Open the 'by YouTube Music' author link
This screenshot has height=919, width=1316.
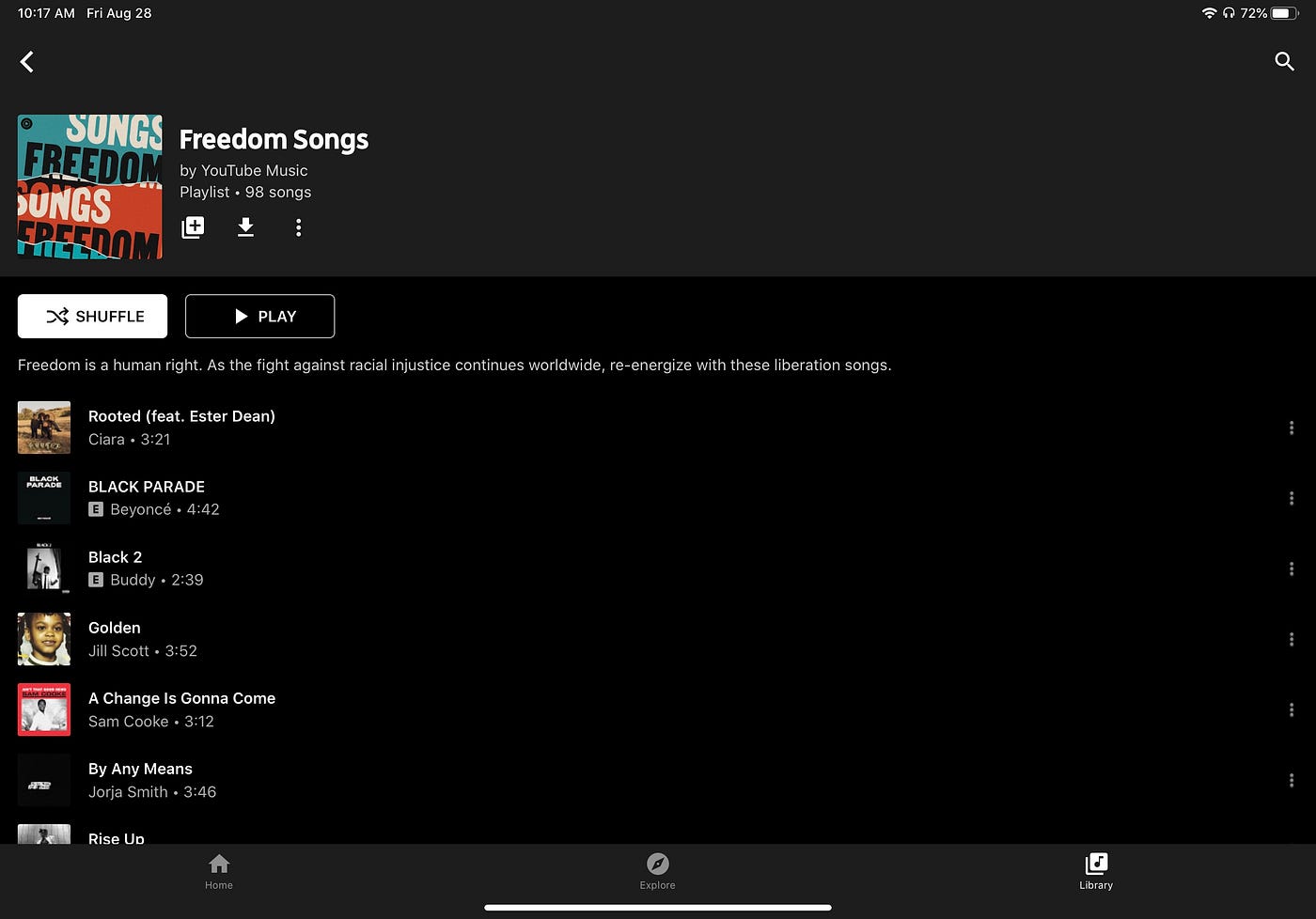click(243, 170)
